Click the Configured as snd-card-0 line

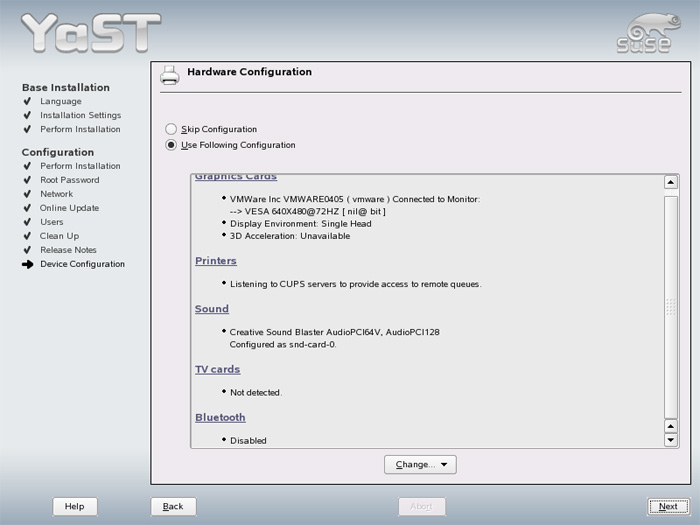coord(283,345)
